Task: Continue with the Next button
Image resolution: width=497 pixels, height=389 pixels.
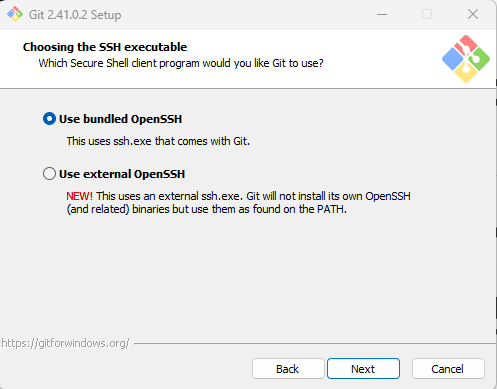Action: (363, 369)
